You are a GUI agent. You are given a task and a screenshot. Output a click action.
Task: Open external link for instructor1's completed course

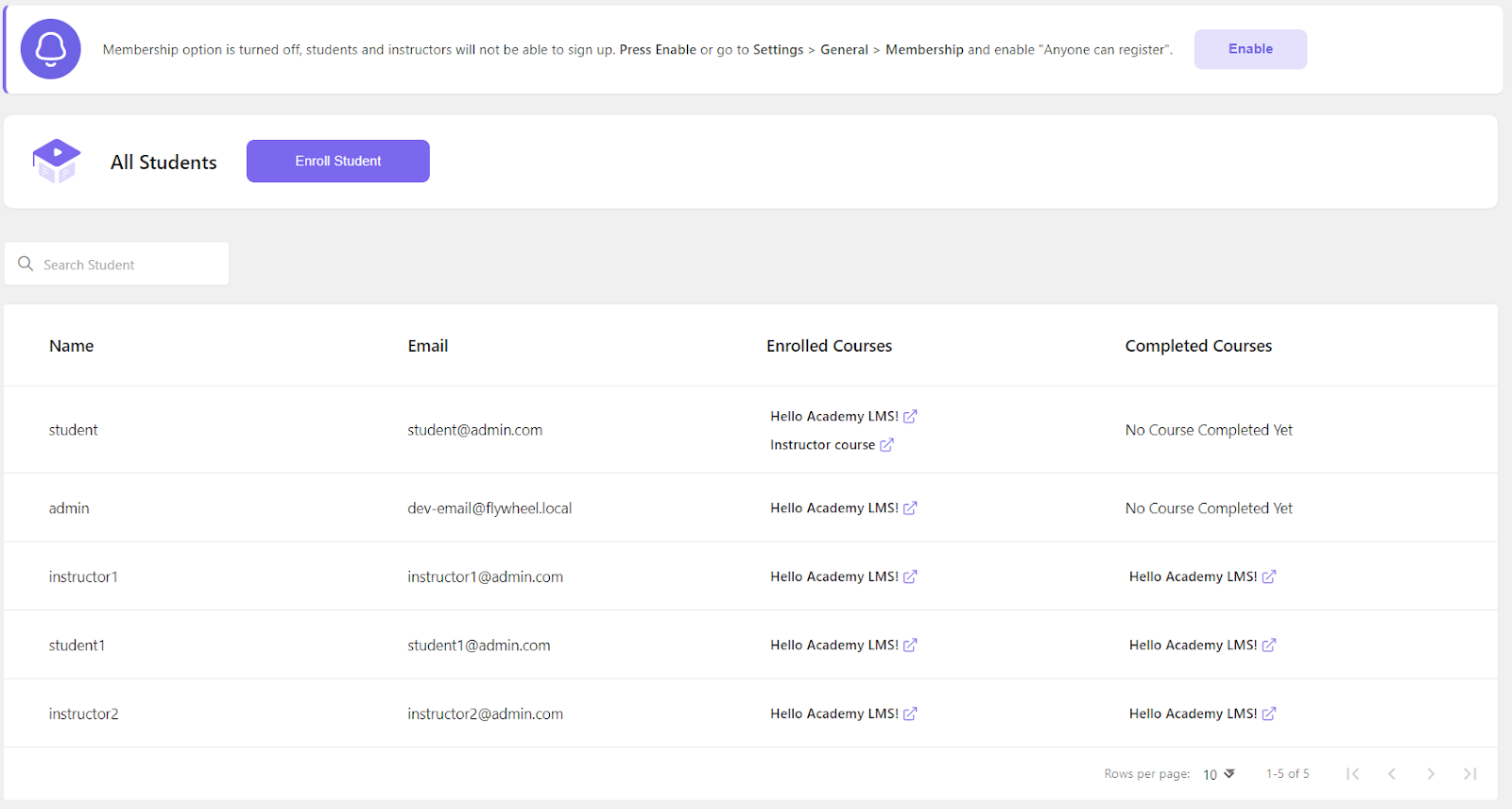point(1269,577)
